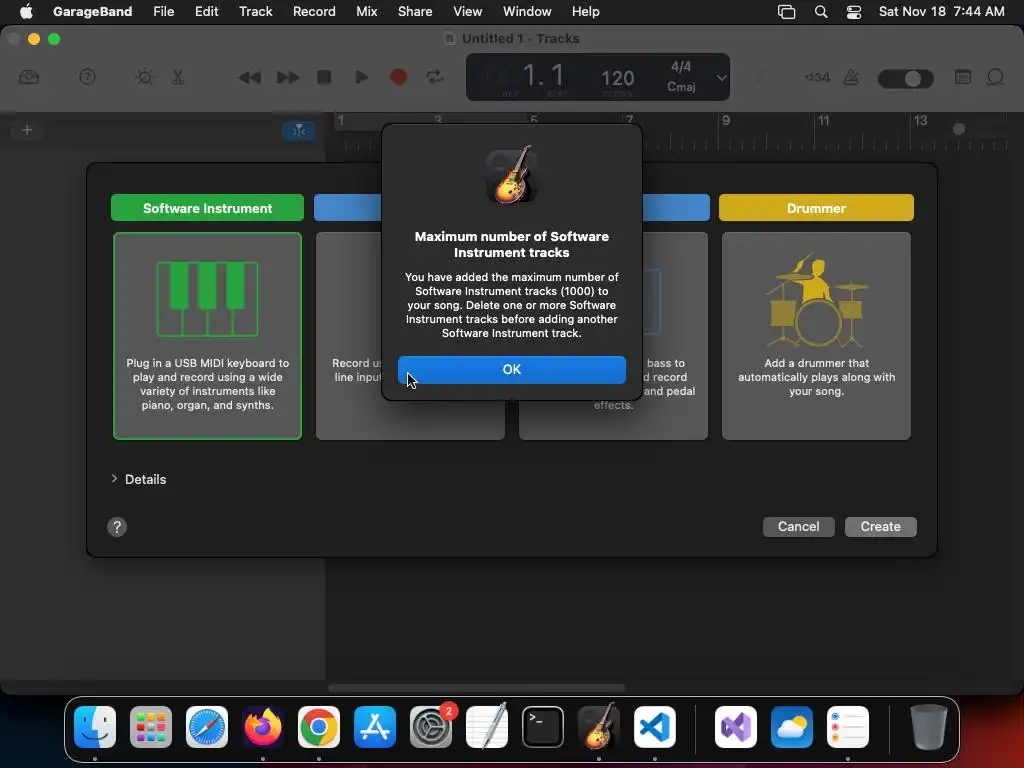Open Visual Studio Code from the Dock
The image size is (1024, 768).
click(654, 727)
